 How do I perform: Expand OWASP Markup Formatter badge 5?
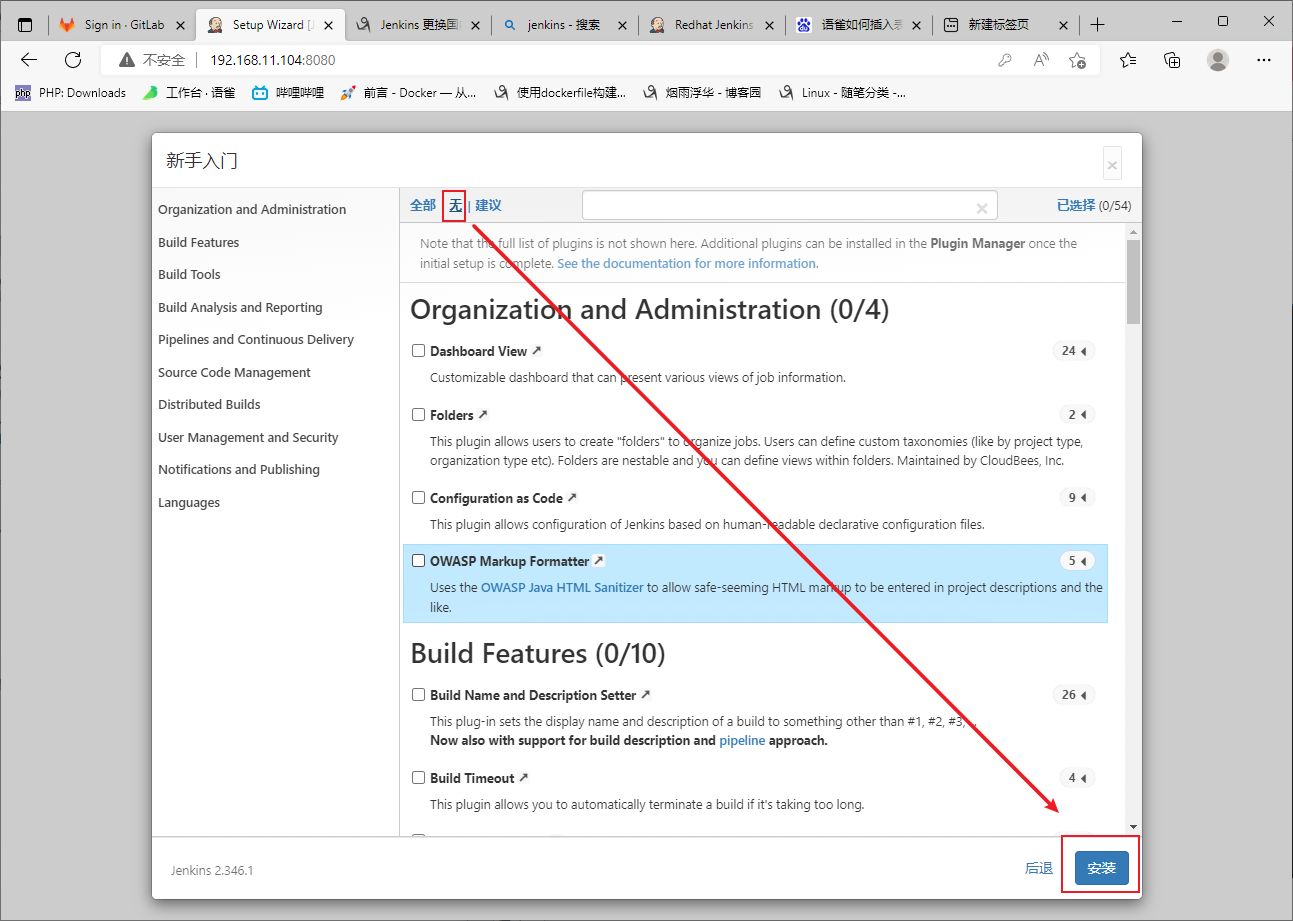tap(1077, 561)
